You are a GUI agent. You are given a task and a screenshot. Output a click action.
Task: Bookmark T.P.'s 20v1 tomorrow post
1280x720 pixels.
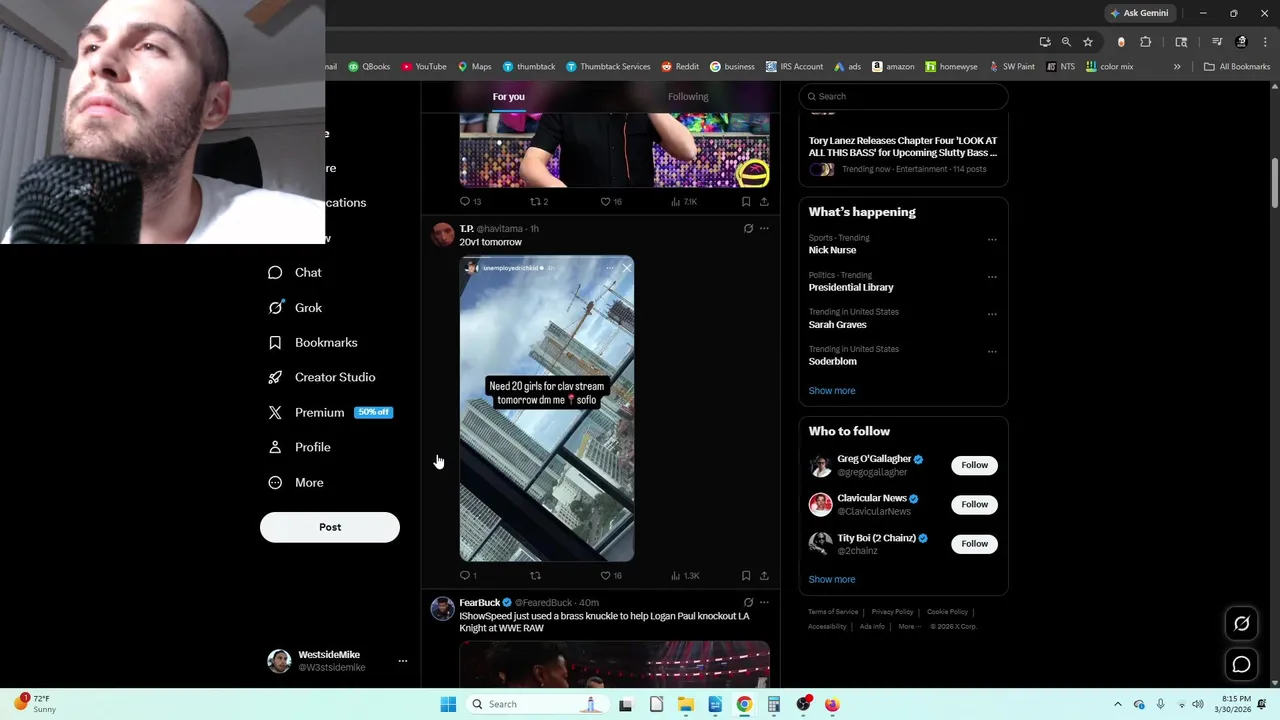pos(746,575)
